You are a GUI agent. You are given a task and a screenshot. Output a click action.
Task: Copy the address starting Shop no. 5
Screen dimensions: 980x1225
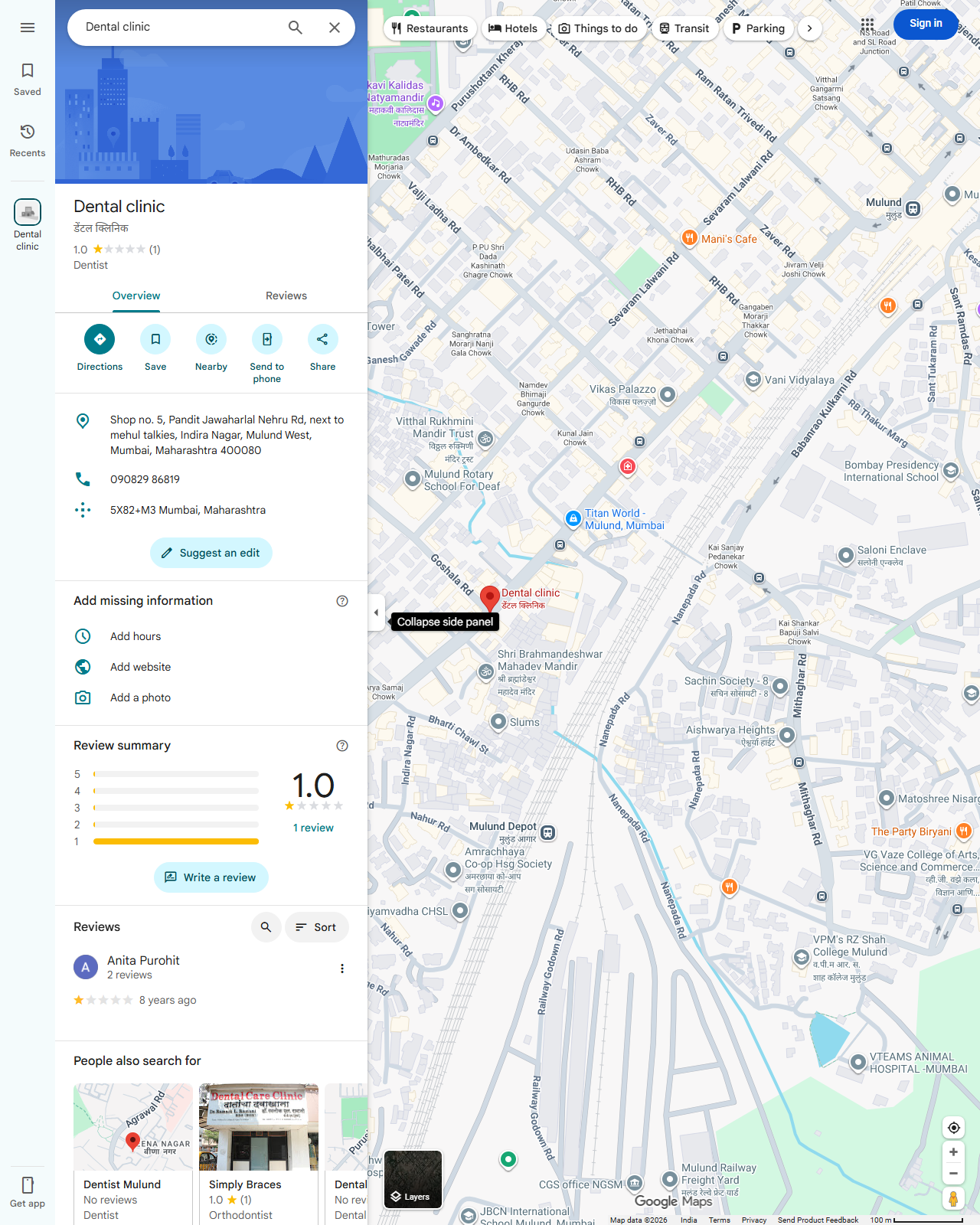tap(211, 435)
